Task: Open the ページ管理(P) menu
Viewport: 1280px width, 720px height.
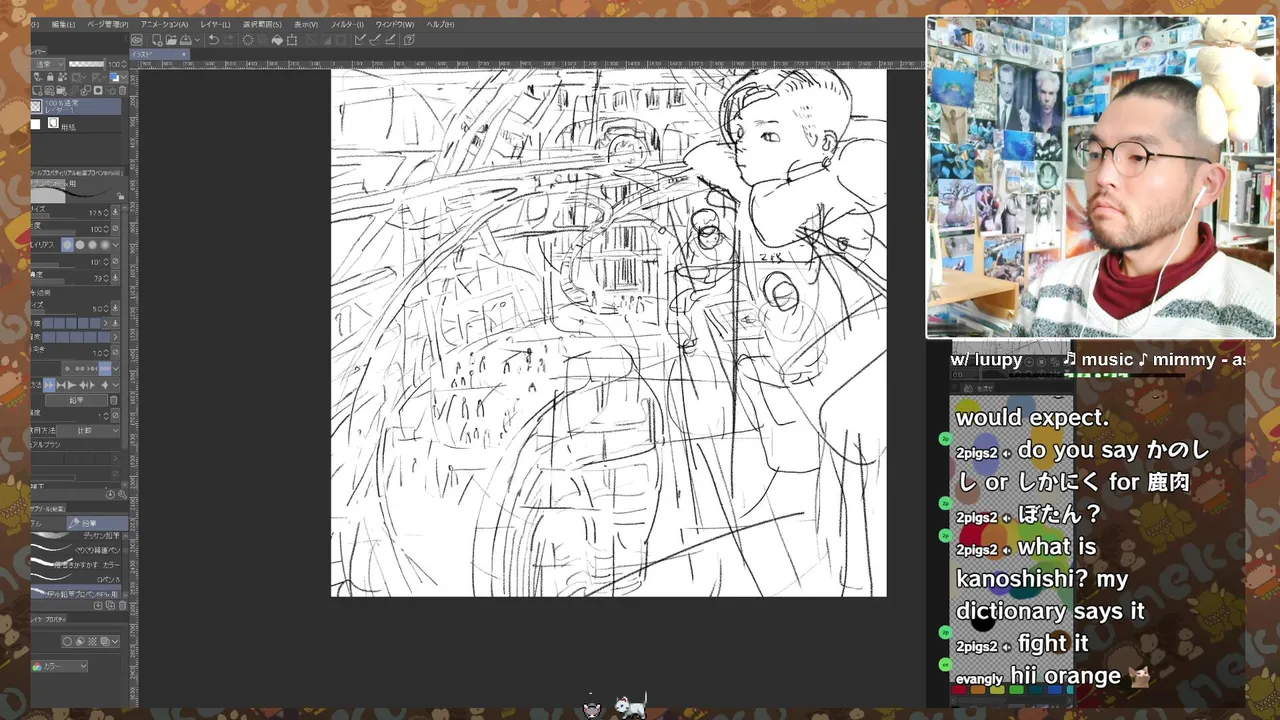Action: pos(108,24)
